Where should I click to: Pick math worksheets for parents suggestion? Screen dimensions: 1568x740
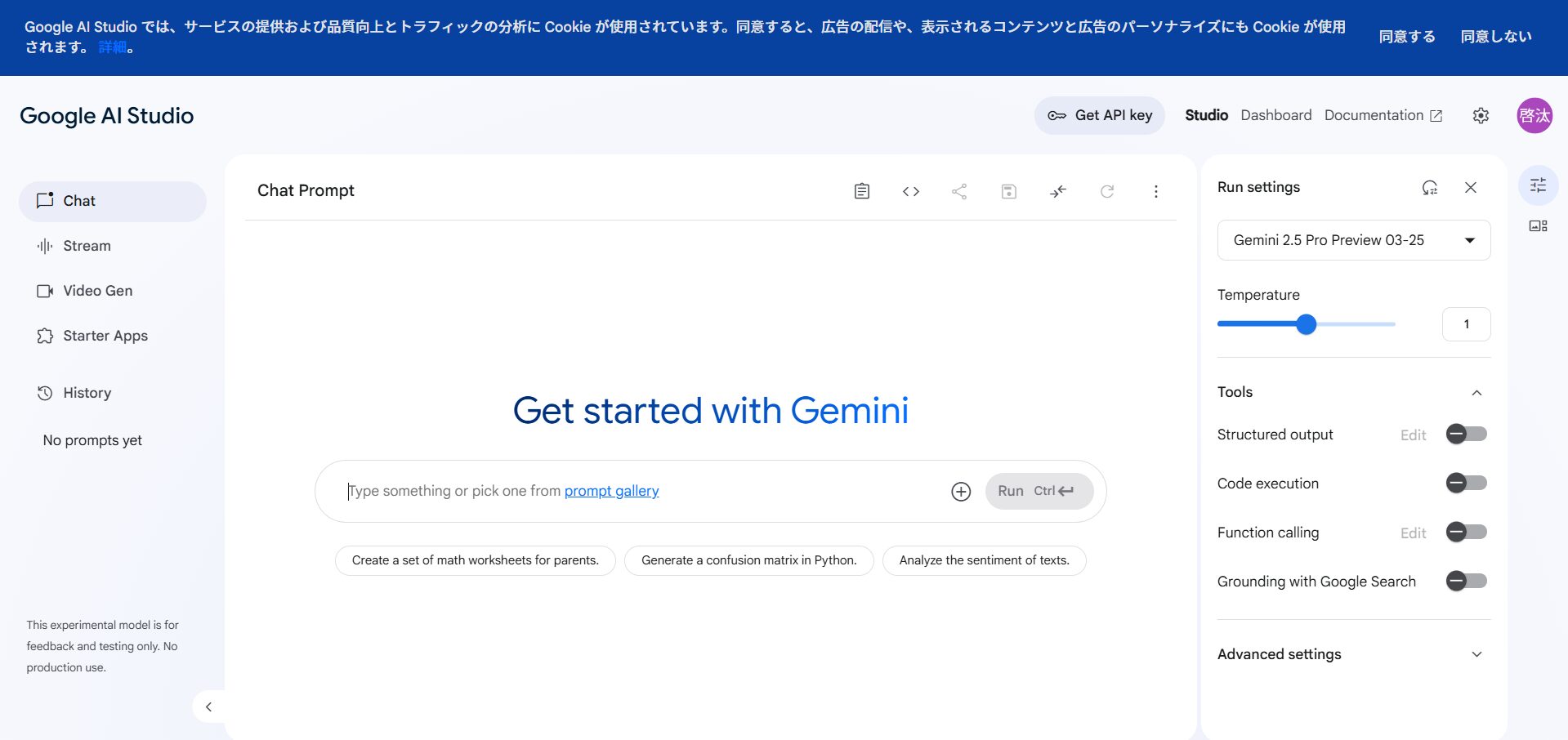[x=476, y=560]
